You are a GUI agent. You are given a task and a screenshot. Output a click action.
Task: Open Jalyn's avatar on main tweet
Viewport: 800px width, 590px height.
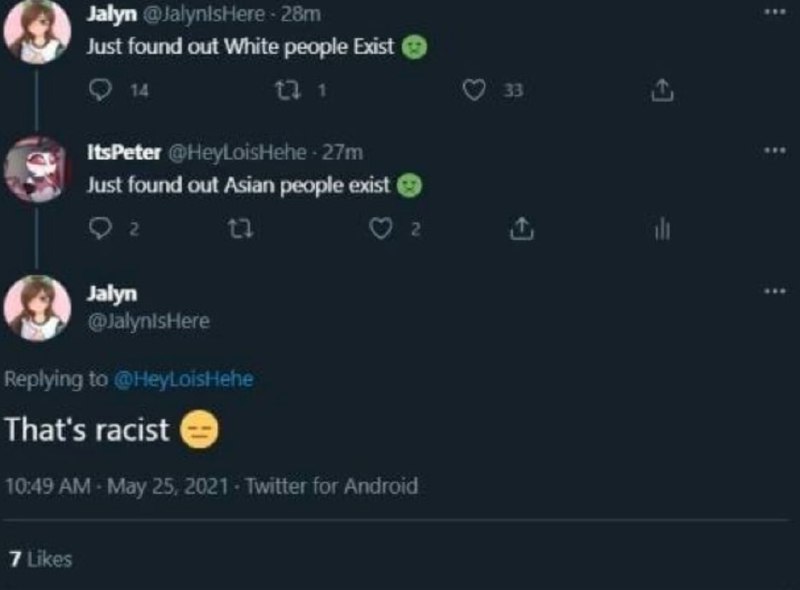[x=37, y=308]
